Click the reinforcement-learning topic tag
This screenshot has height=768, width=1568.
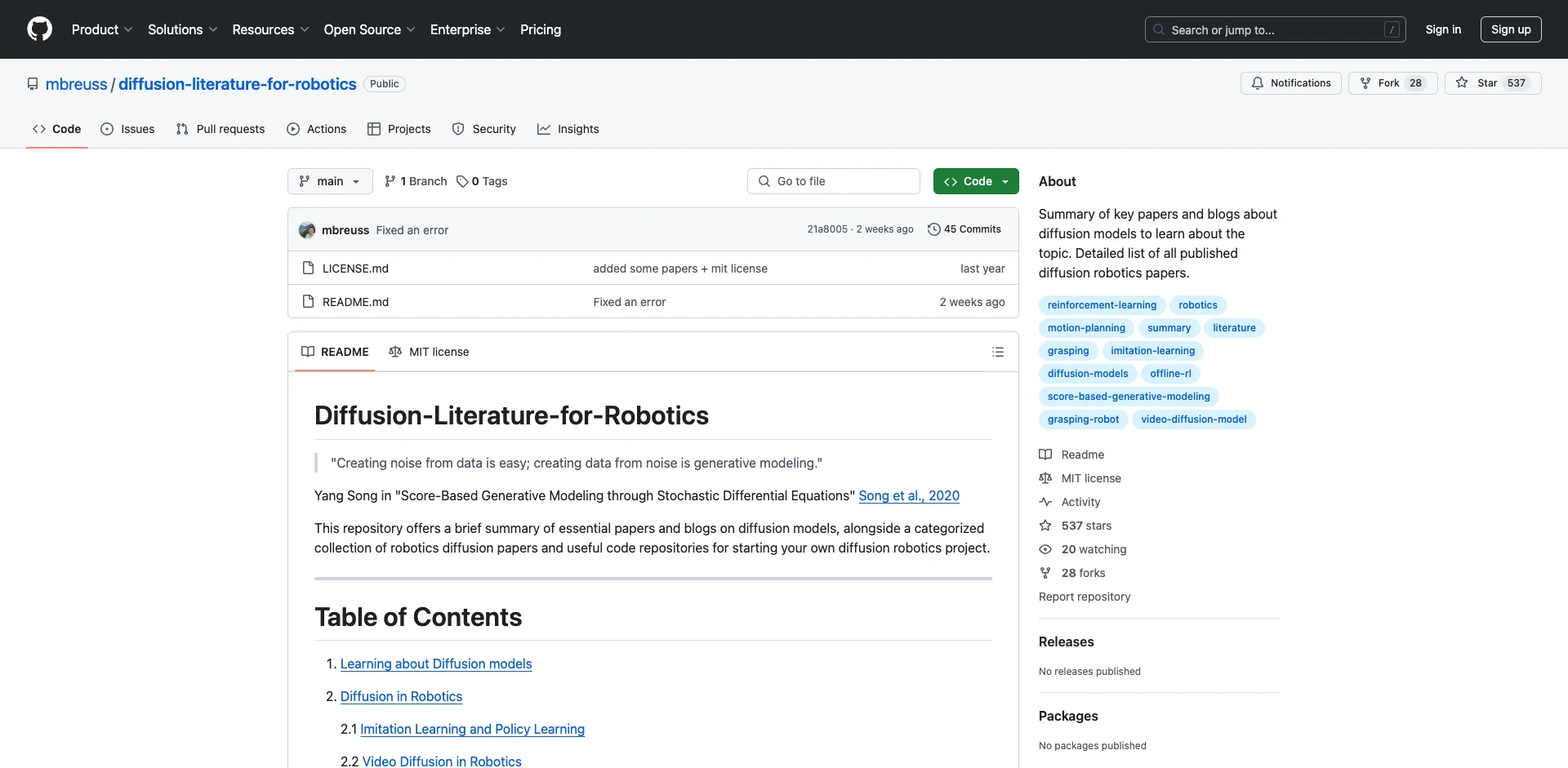(x=1102, y=305)
